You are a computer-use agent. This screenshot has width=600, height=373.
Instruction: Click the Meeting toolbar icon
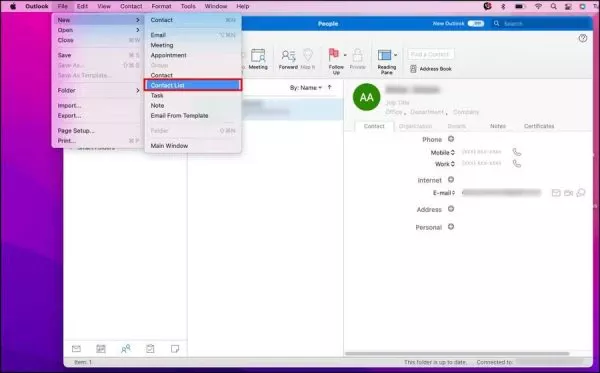[258, 59]
